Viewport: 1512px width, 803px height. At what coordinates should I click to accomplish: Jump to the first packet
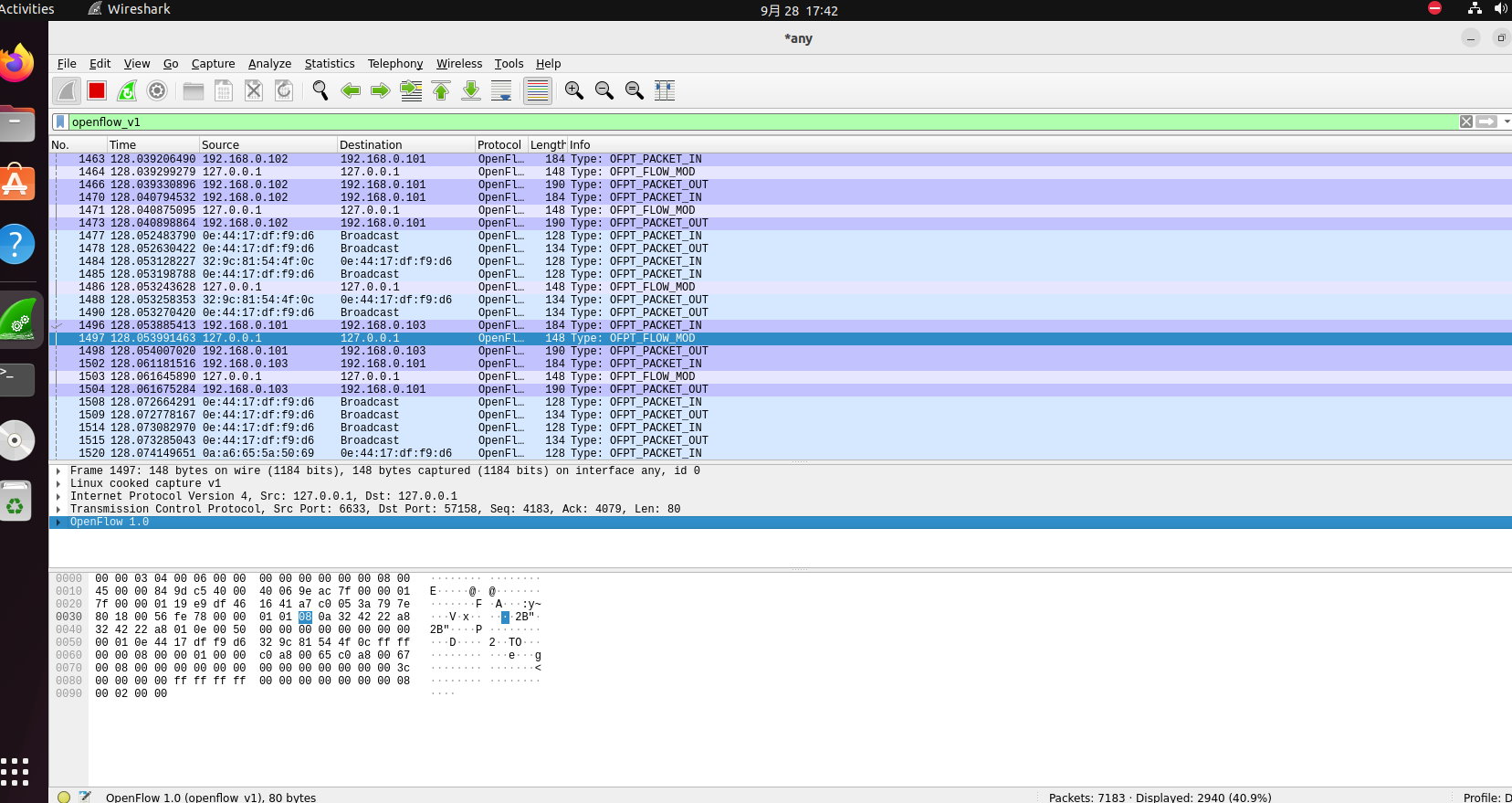441,90
